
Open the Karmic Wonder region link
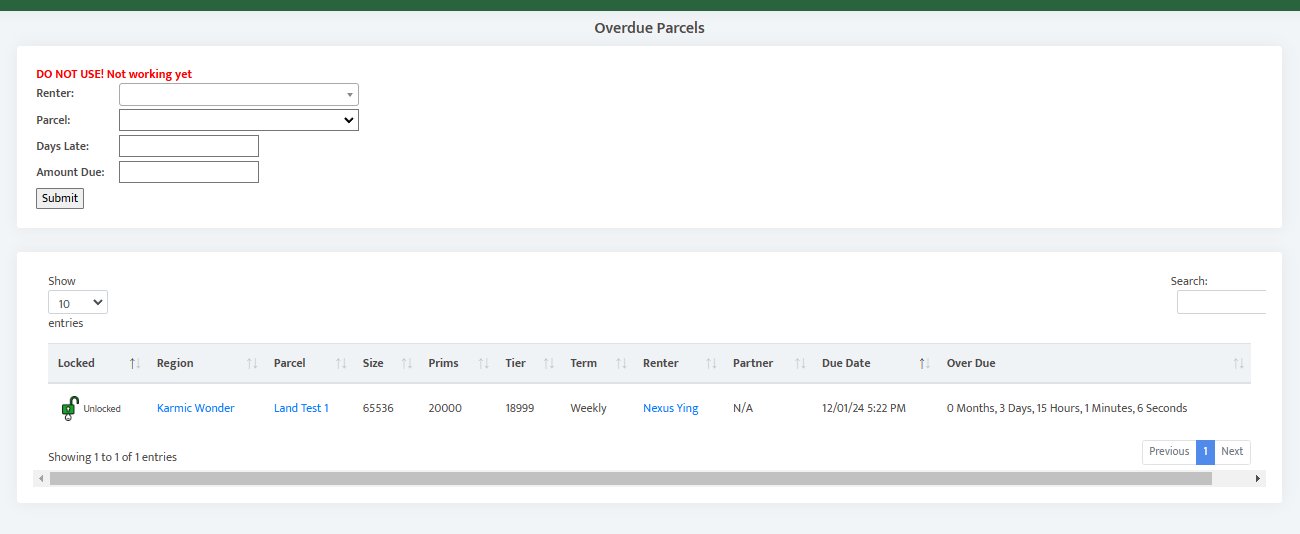coord(196,408)
